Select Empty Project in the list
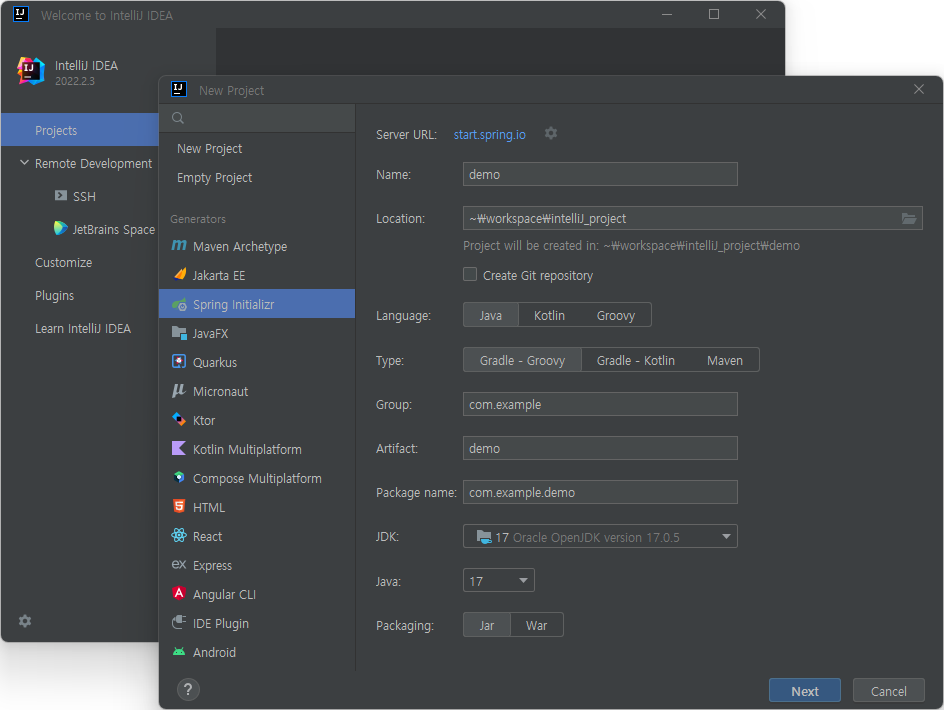This screenshot has height=710, width=944. coord(257,178)
